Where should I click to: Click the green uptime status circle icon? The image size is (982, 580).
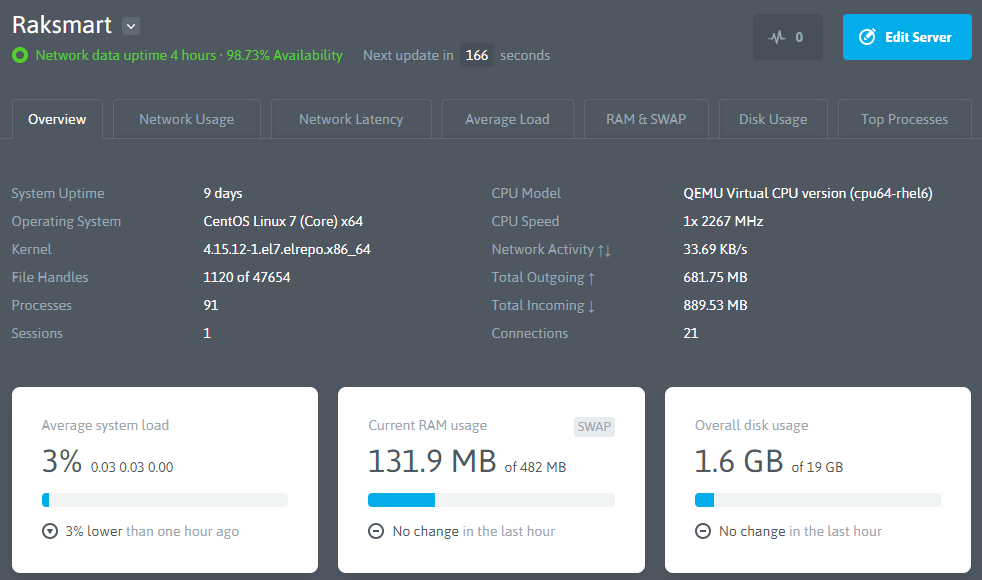[x=20, y=56]
